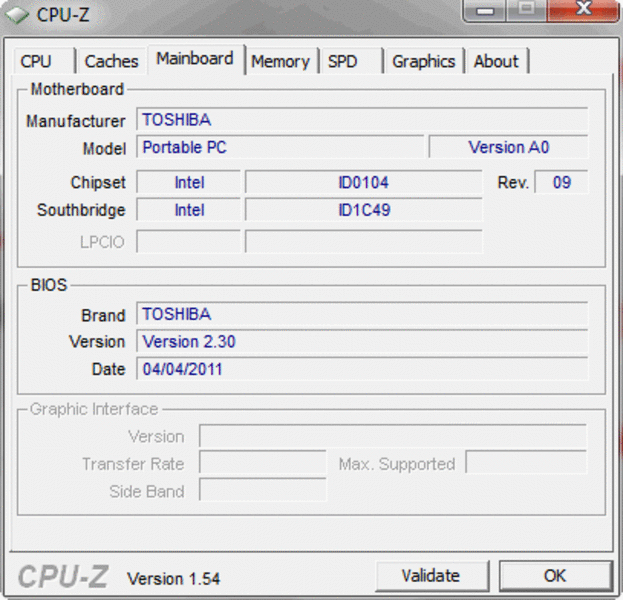The width and height of the screenshot is (623, 600).
Task: Click the Graphic Interface Version field
Action: click(x=393, y=436)
